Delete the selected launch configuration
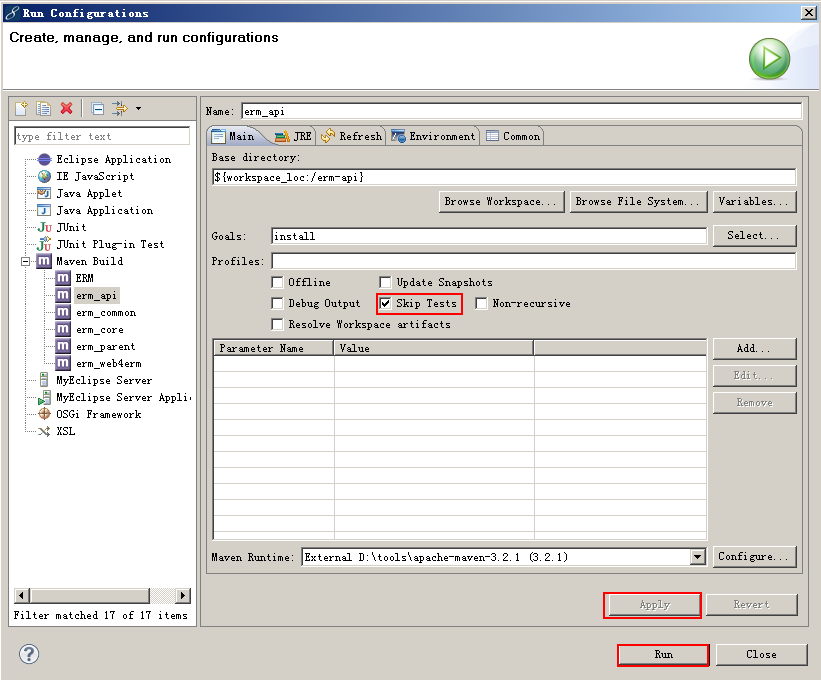 [x=66, y=108]
